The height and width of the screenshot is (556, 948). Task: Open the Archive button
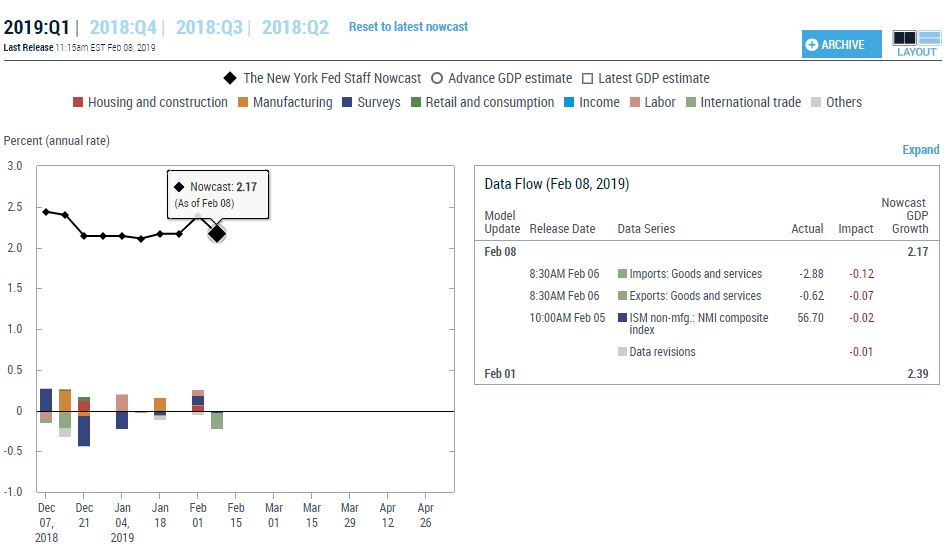click(840, 45)
